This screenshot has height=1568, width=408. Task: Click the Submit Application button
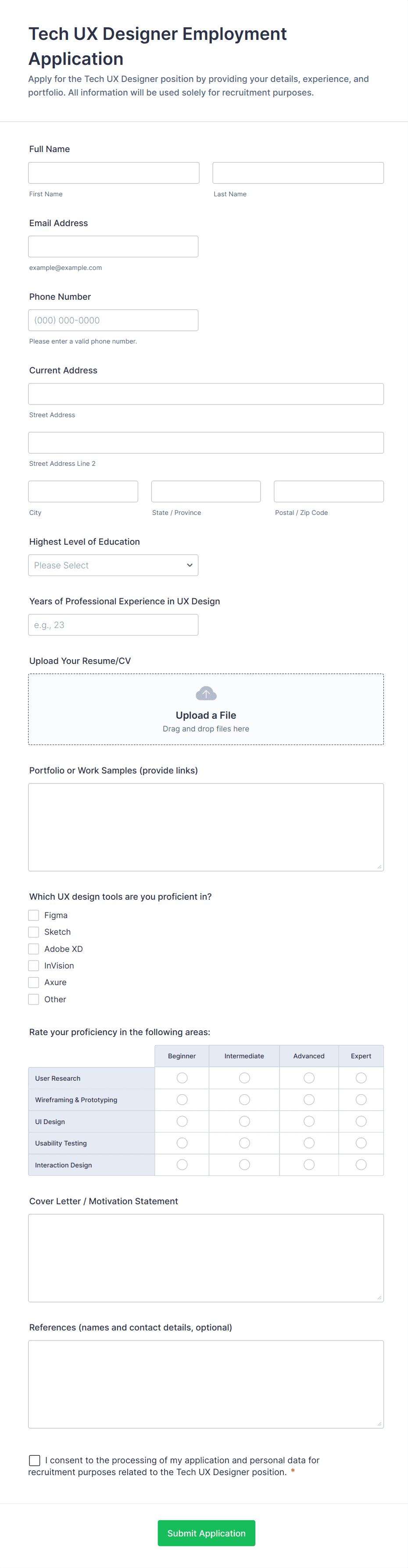click(x=206, y=1533)
